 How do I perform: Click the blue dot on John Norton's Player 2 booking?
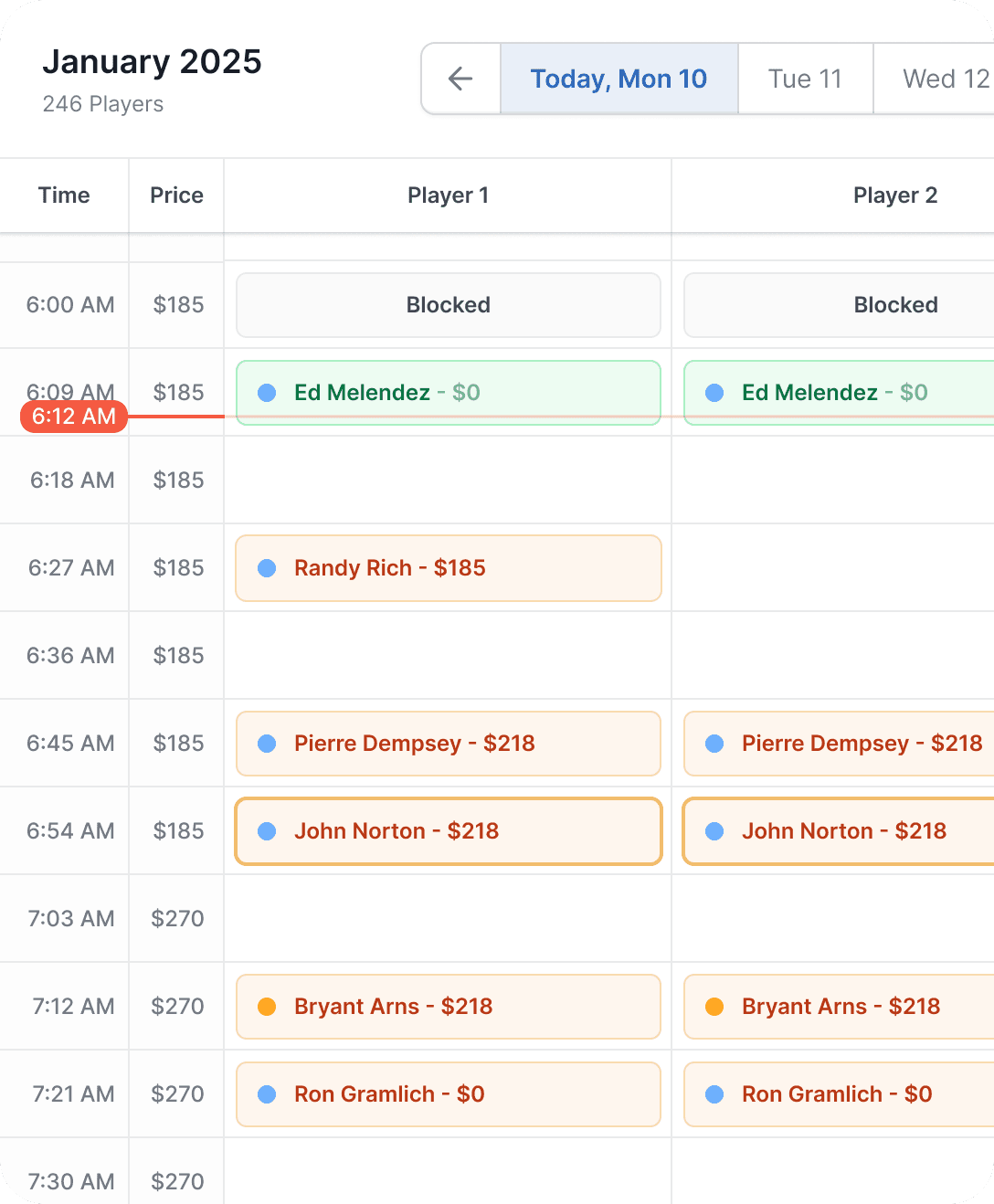(713, 831)
